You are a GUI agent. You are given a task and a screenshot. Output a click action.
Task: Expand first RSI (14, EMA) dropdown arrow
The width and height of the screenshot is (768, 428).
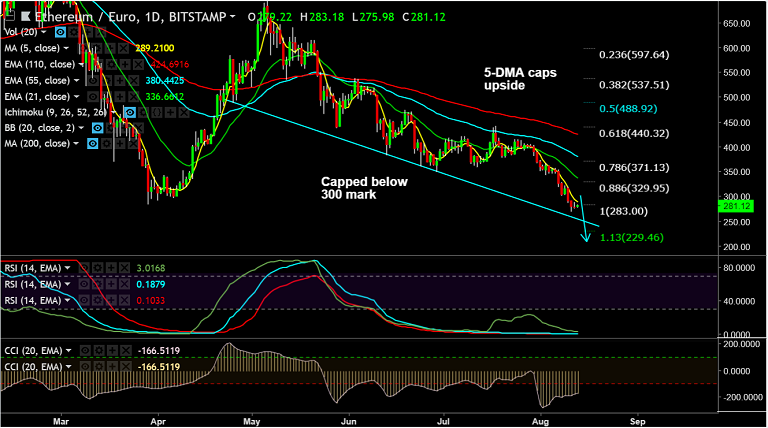tap(67, 268)
